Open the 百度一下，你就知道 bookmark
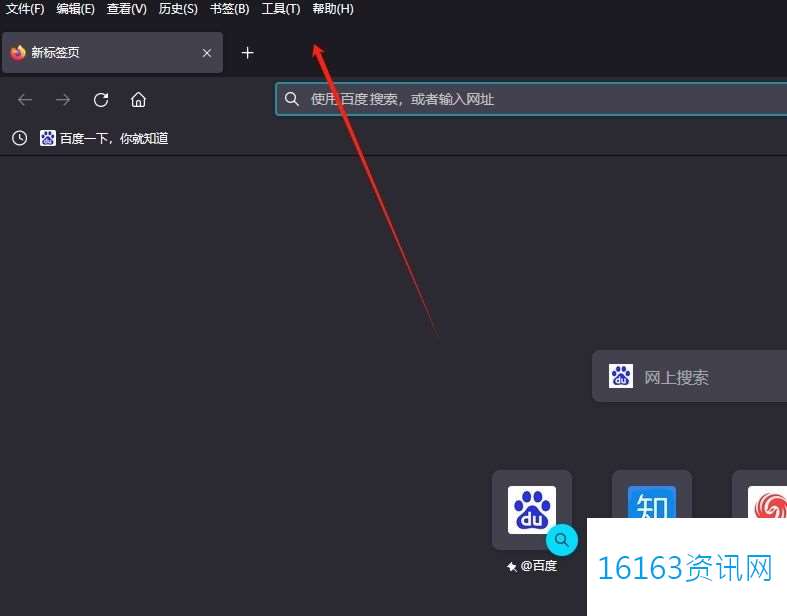Image resolution: width=787 pixels, height=616 pixels. click(104, 138)
